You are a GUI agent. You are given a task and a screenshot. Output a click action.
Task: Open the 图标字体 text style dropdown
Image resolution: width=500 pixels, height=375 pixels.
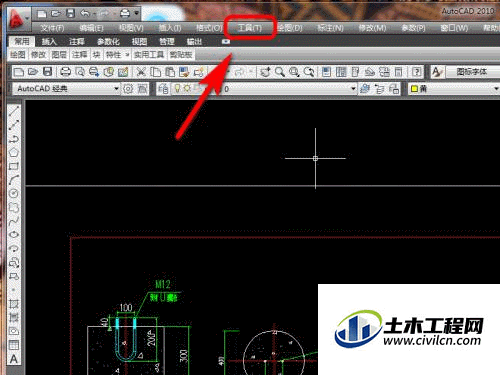point(473,72)
